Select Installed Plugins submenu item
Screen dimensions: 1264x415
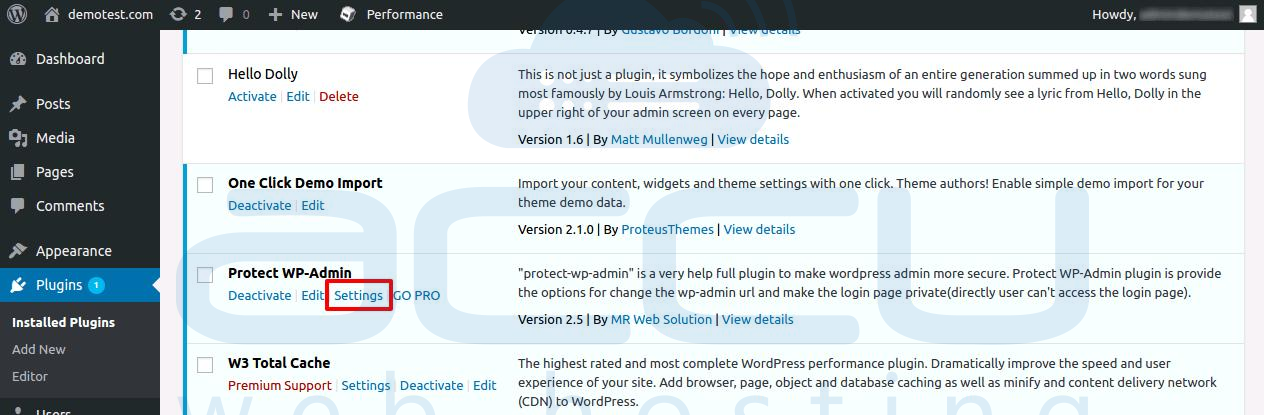tap(63, 323)
